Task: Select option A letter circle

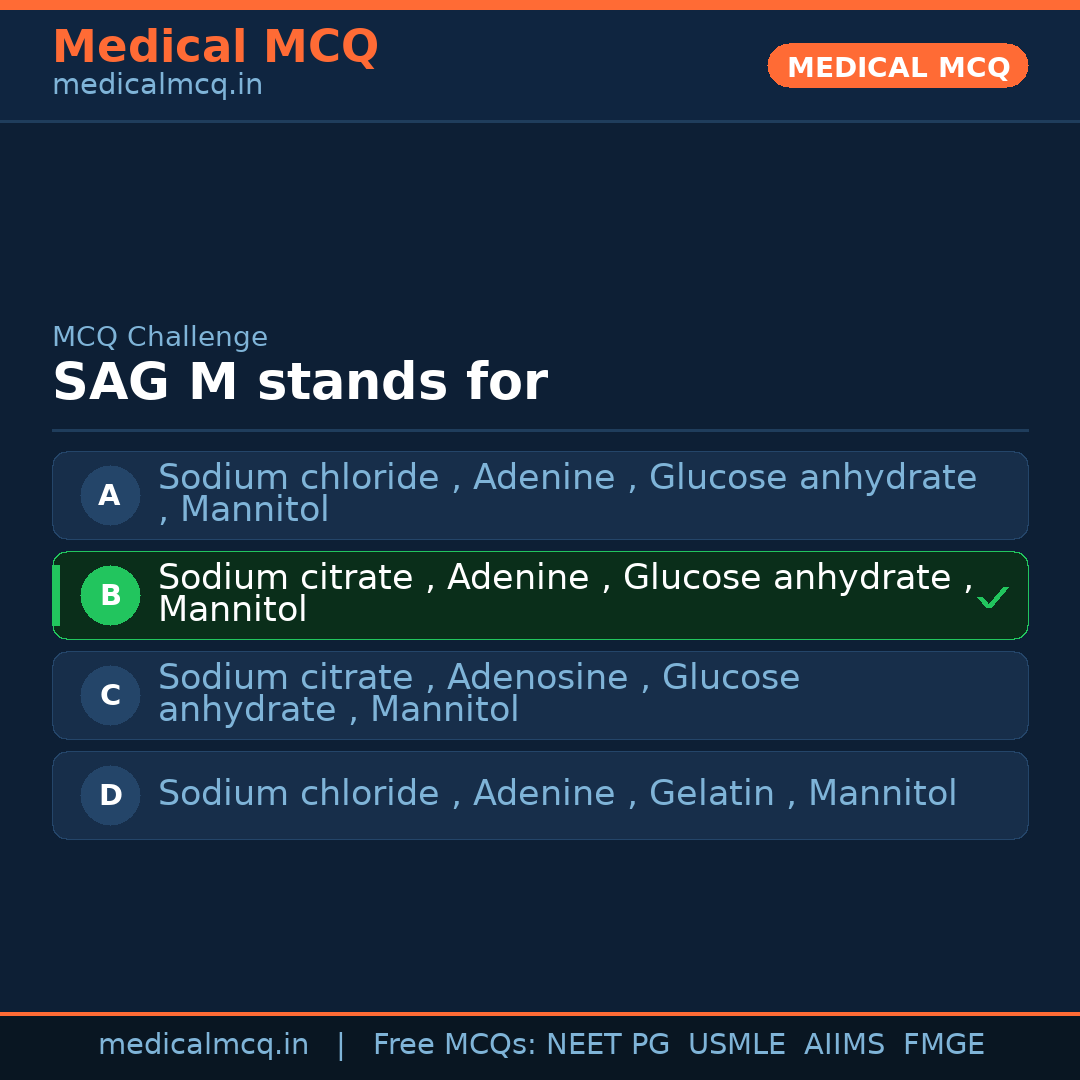Action: 110,495
